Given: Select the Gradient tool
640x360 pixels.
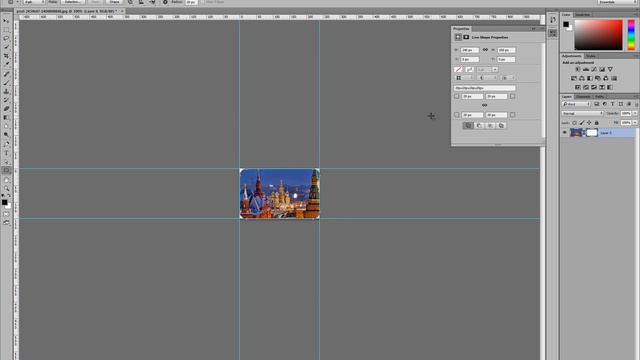Looking at the screenshot, I should pyautogui.click(x=6, y=118).
